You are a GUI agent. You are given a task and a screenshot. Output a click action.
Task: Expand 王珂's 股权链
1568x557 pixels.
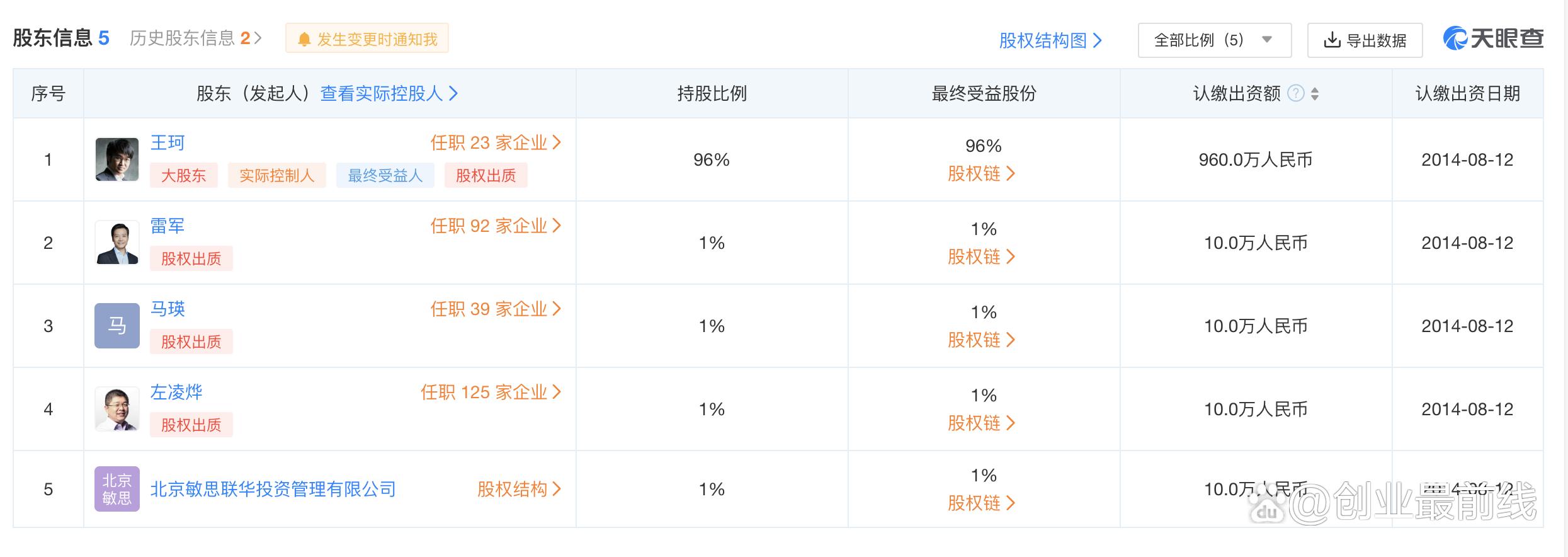tap(979, 174)
